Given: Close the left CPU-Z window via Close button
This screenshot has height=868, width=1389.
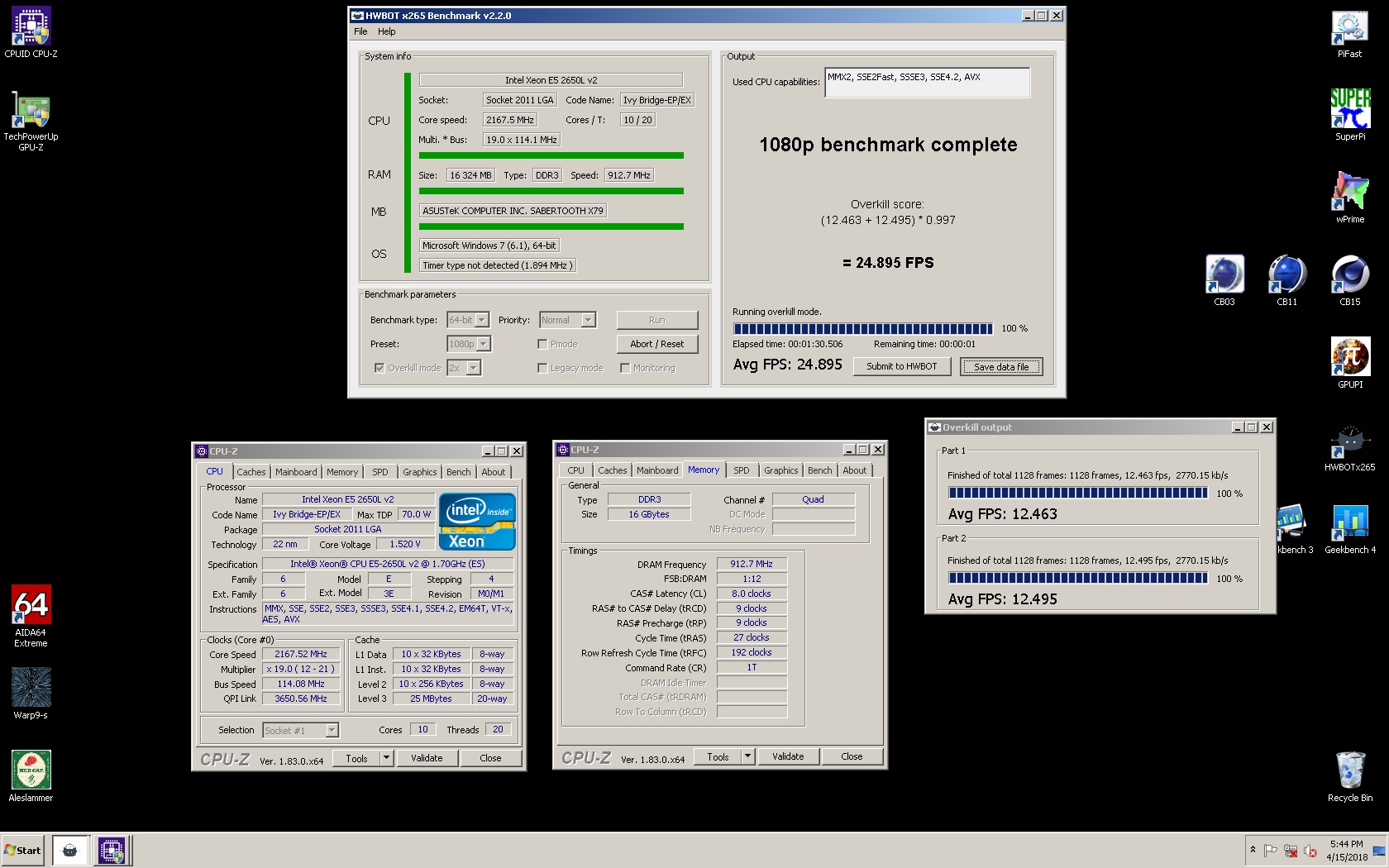Looking at the screenshot, I should (x=490, y=758).
